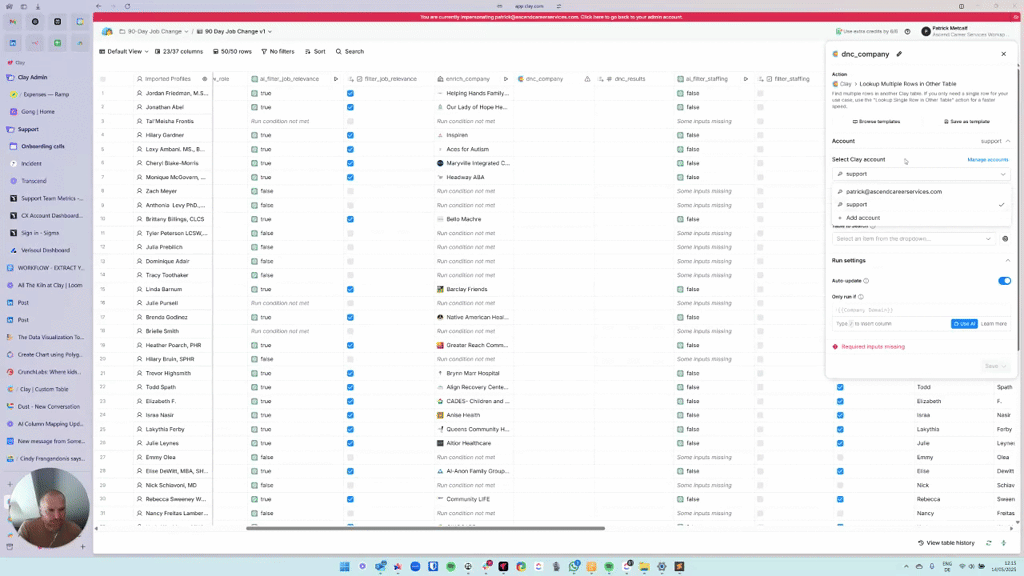Click run arrow on ai_filter_job_relevance column
Screen dimensions: 1024x576
[x=337, y=79]
